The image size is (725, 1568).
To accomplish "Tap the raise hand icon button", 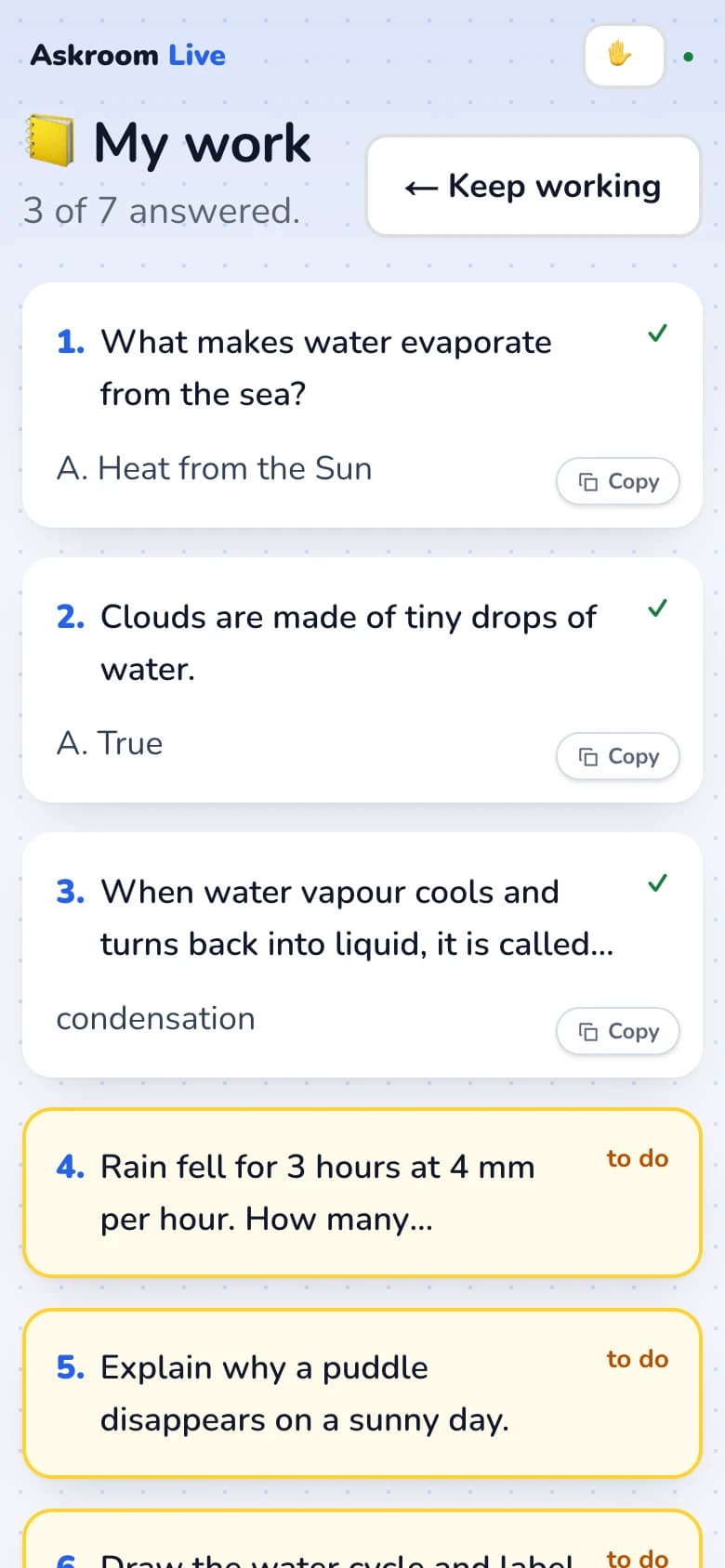I will click(625, 56).
